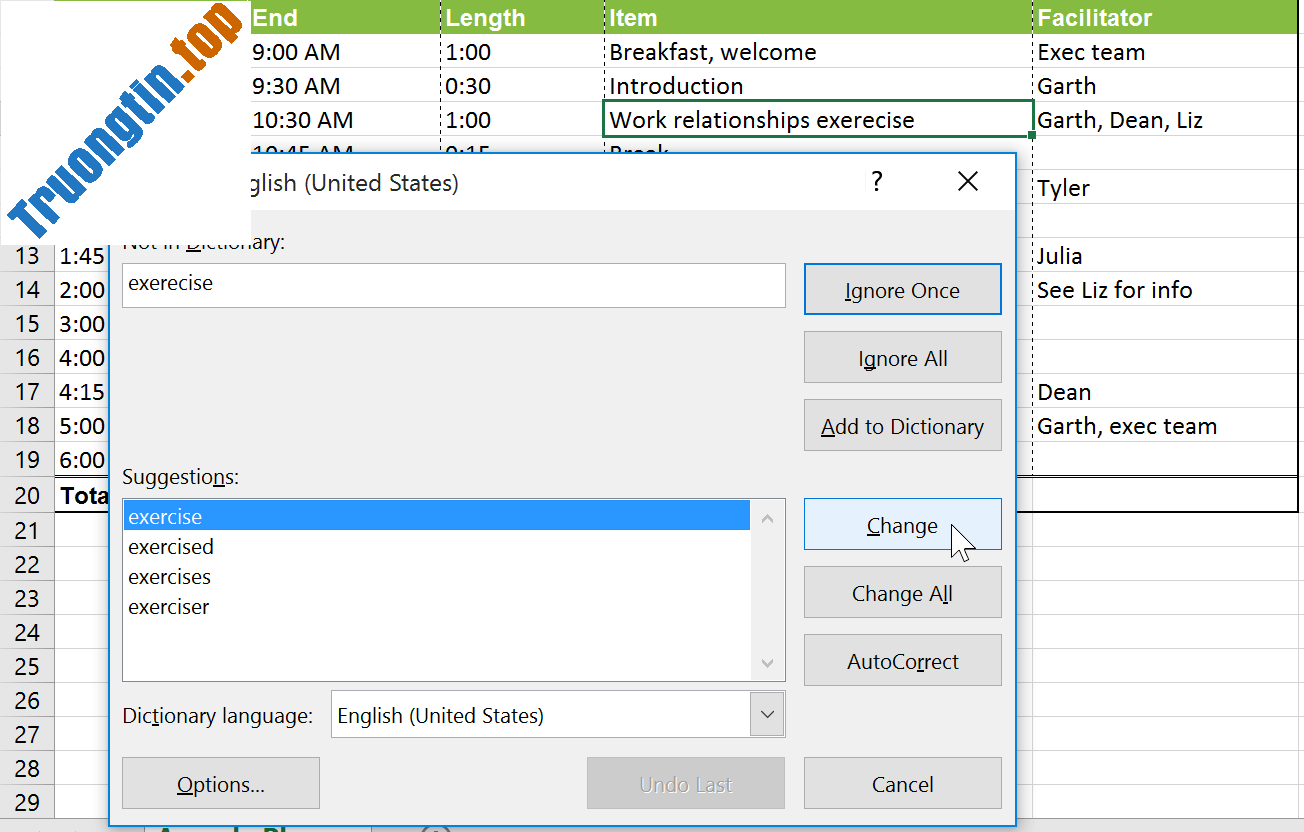Select cell 'Work relationships exerecise'

pos(818,119)
